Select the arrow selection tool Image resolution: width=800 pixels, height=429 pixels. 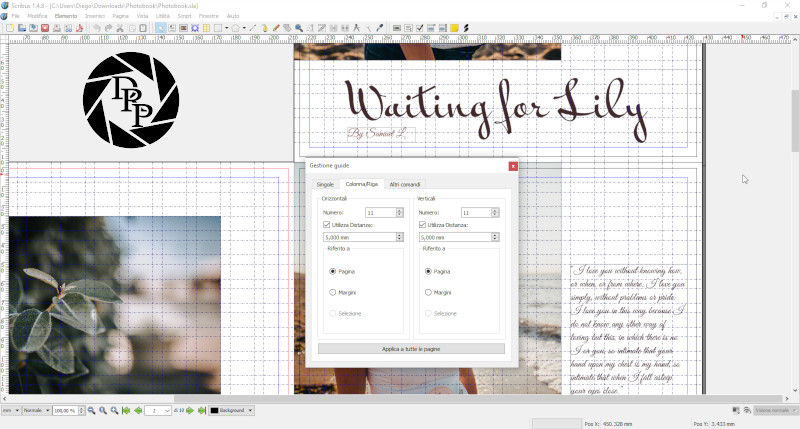[x=161, y=28]
